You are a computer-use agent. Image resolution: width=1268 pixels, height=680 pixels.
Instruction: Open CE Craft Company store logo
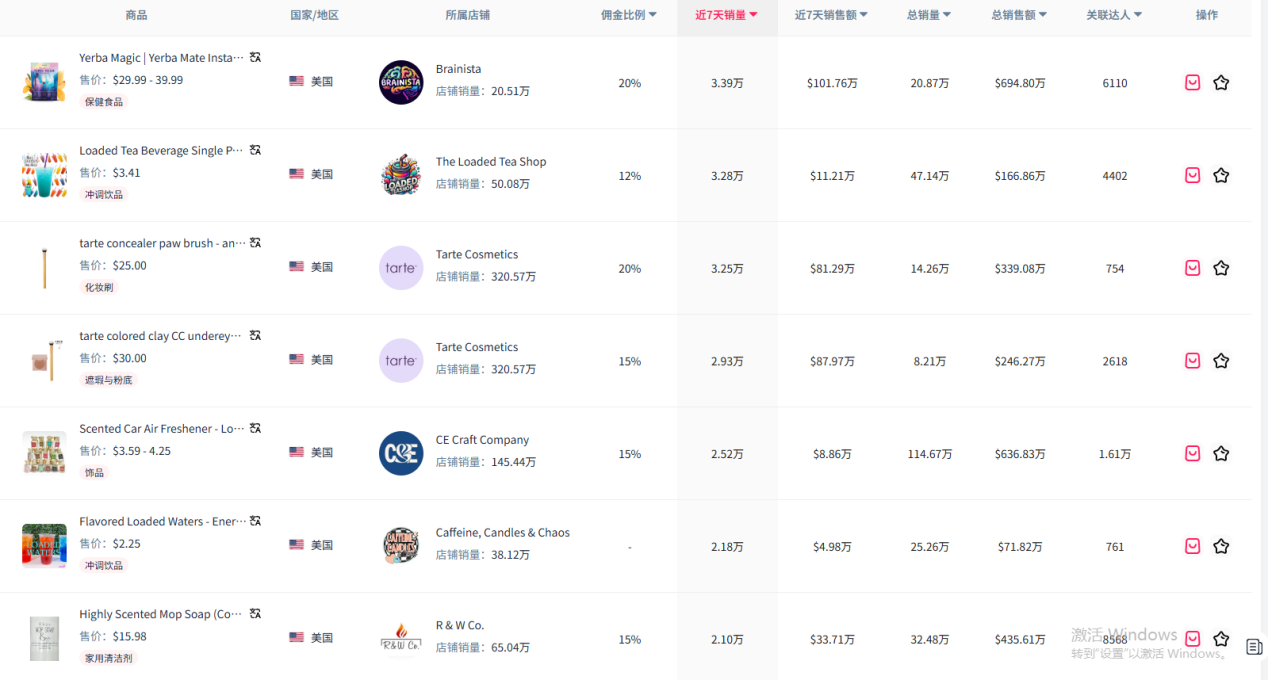pos(401,453)
